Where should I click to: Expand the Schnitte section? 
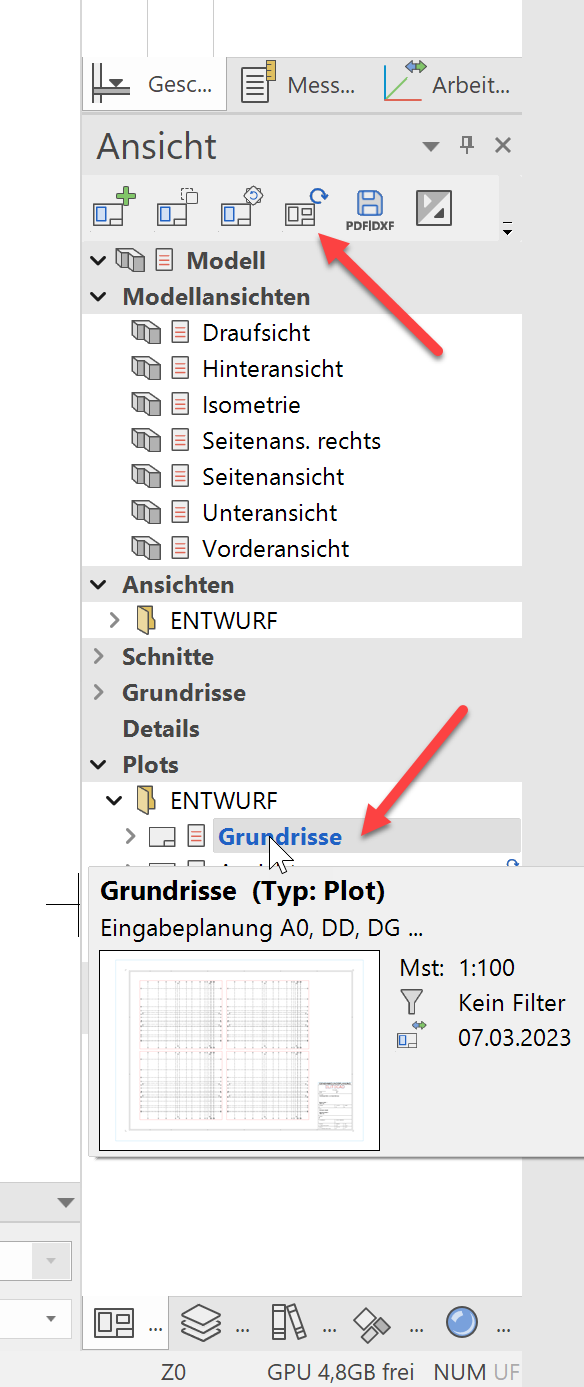tap(98, 657)
